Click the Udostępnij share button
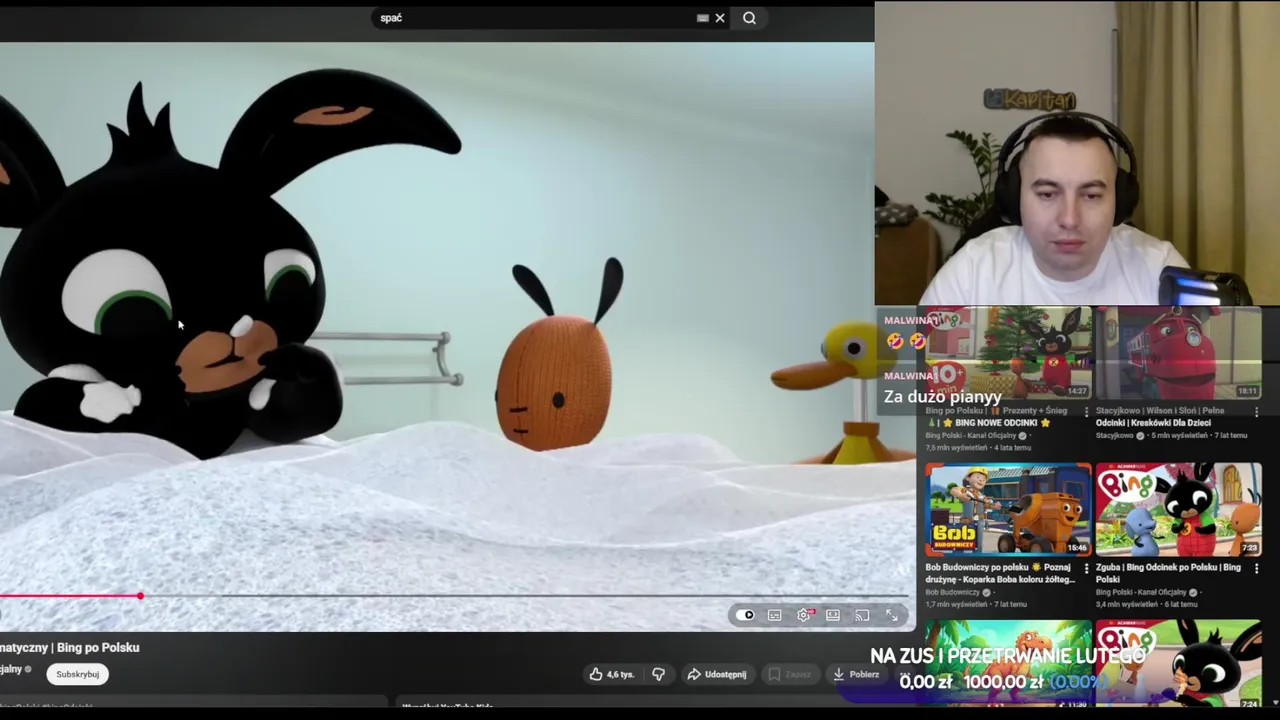The image size is (1280, 720). click(x=716, y=674)
